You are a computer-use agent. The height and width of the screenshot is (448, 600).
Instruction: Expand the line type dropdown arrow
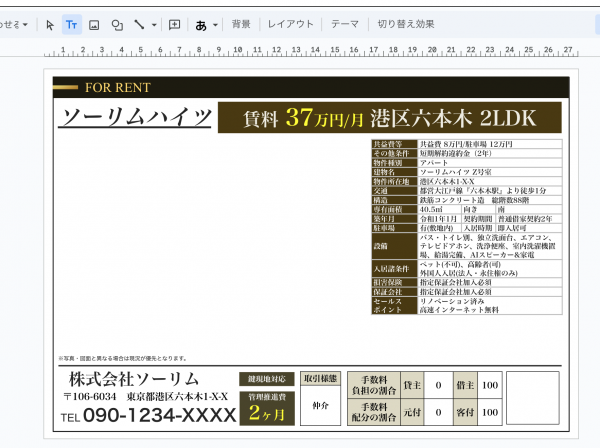click(x=154, y=24)
